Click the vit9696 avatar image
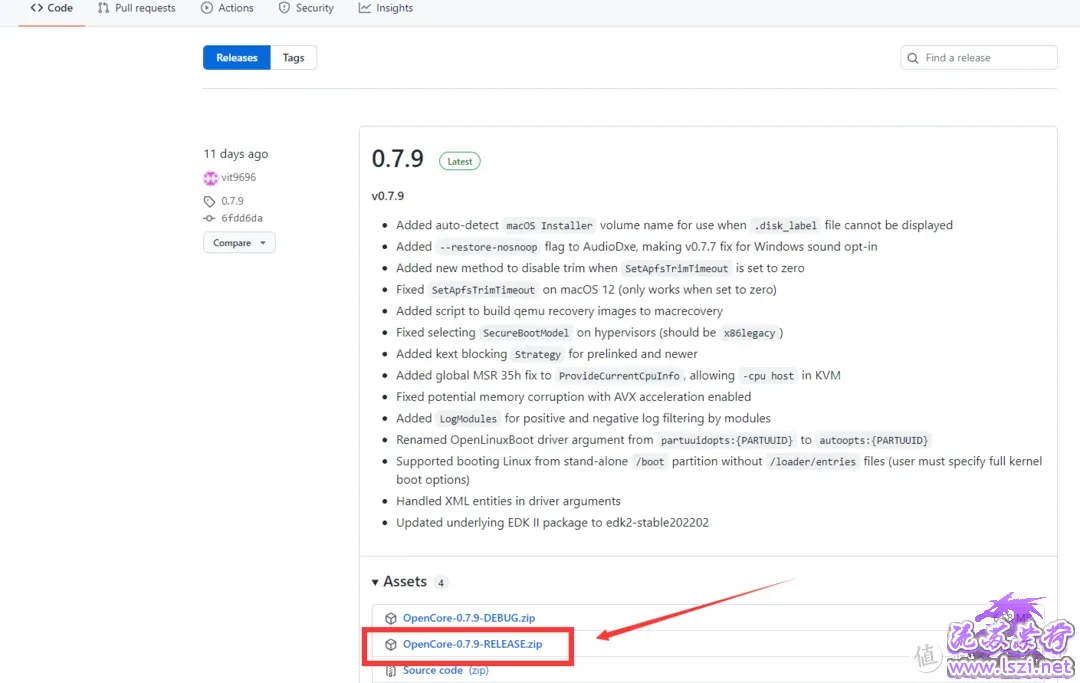Screen dimensions: 1080x683 coord(211,178)
